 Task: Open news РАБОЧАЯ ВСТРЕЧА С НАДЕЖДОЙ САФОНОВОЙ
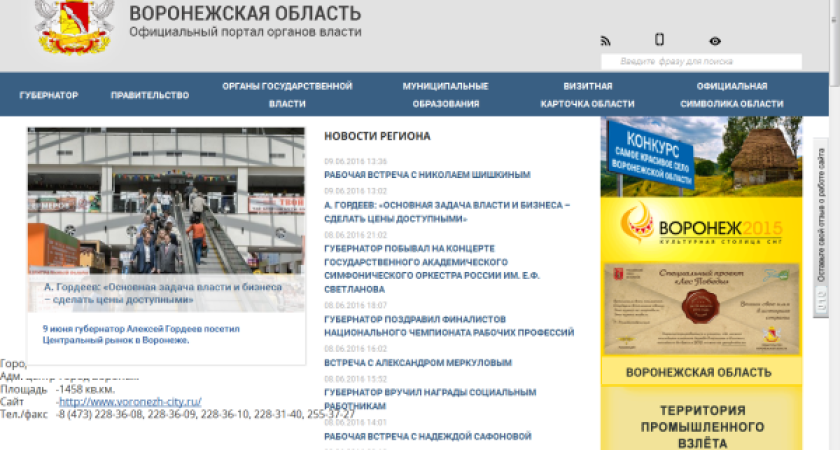click(428, 436)
